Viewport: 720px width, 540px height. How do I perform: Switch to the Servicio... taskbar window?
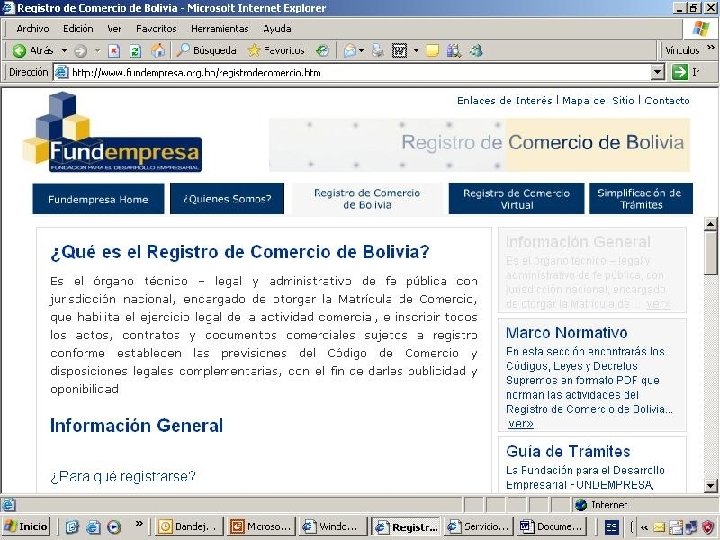pos(479,527)
